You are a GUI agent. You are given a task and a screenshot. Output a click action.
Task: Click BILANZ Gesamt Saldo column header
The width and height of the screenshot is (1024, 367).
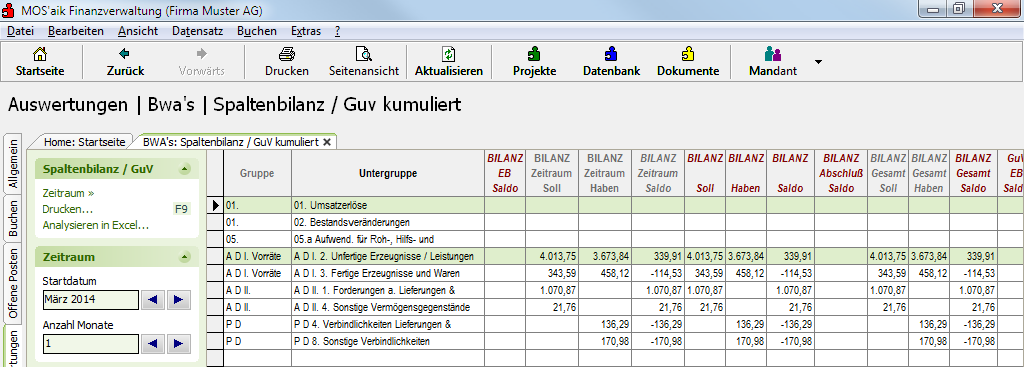click(973, 174)
